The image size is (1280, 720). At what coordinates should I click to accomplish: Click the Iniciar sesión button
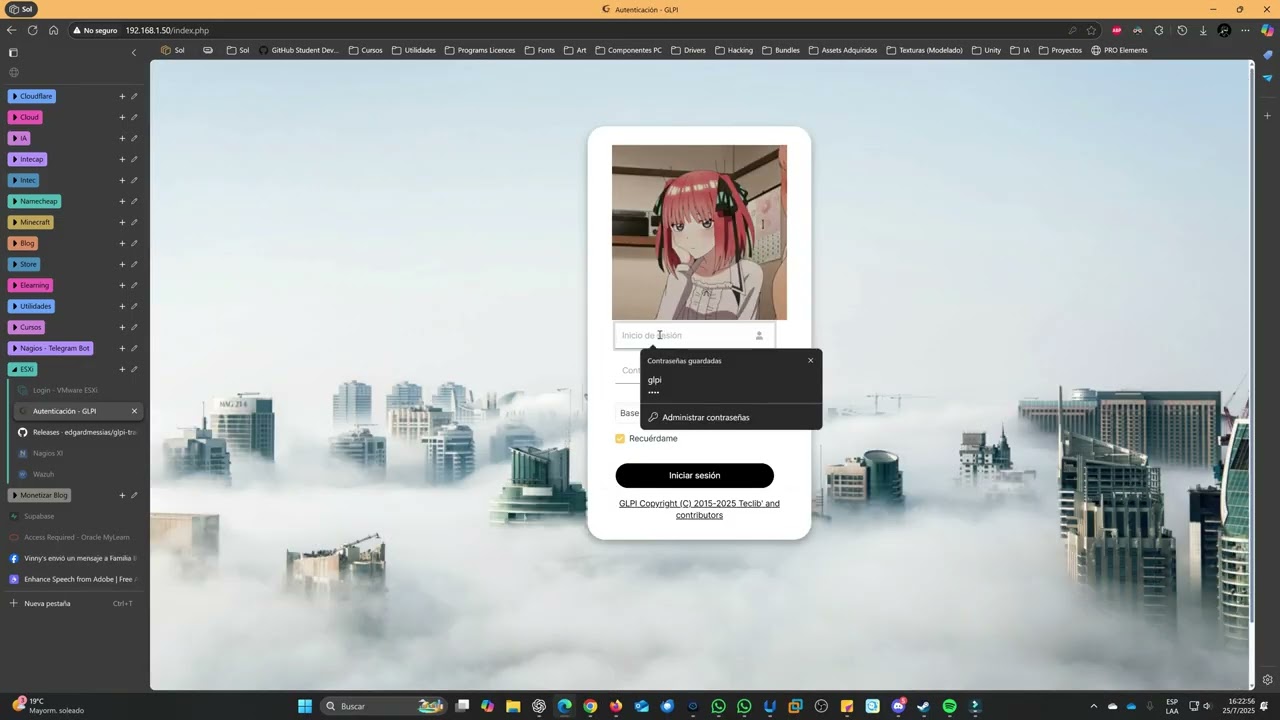(694, 475)
